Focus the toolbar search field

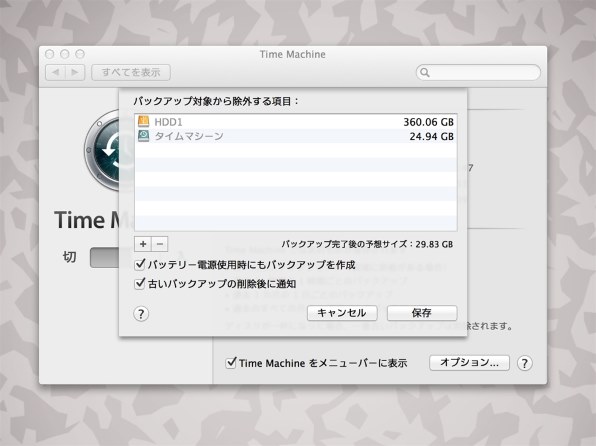click(x=478, y=73)
